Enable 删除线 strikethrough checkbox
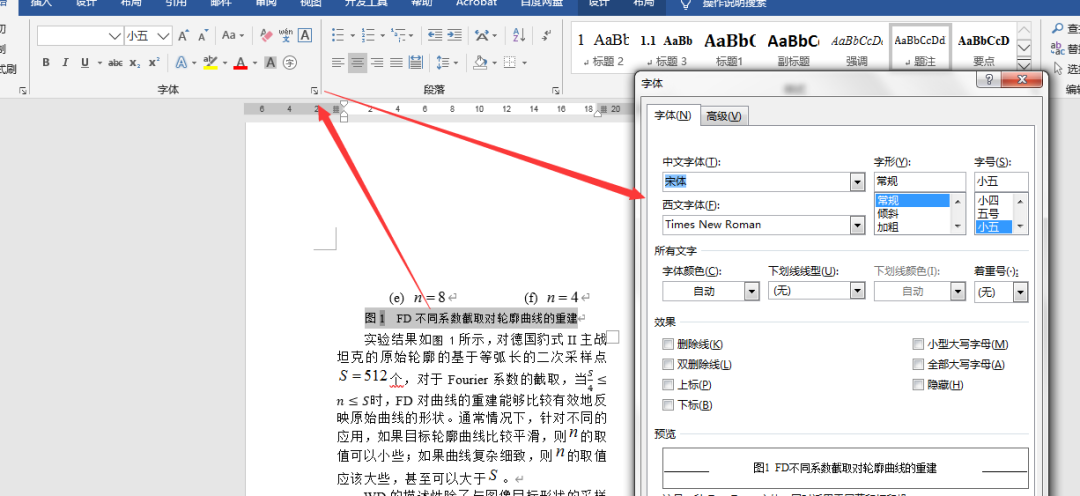The image size is (1080, 496). coord(667,344)
